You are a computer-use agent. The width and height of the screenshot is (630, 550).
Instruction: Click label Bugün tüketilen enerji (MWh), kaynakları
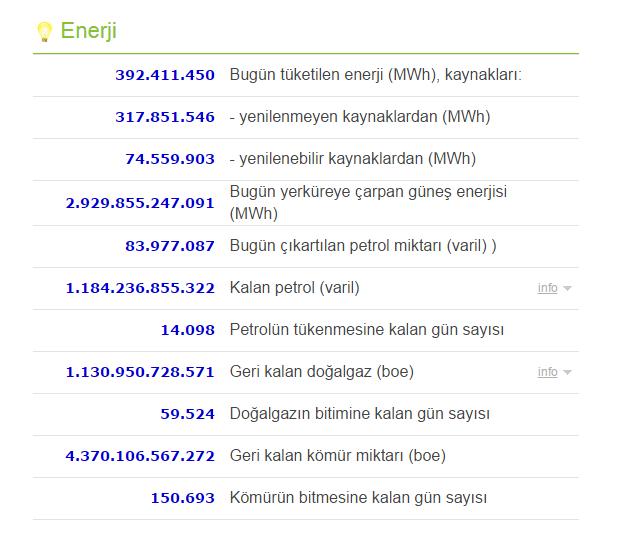point(375,75)
